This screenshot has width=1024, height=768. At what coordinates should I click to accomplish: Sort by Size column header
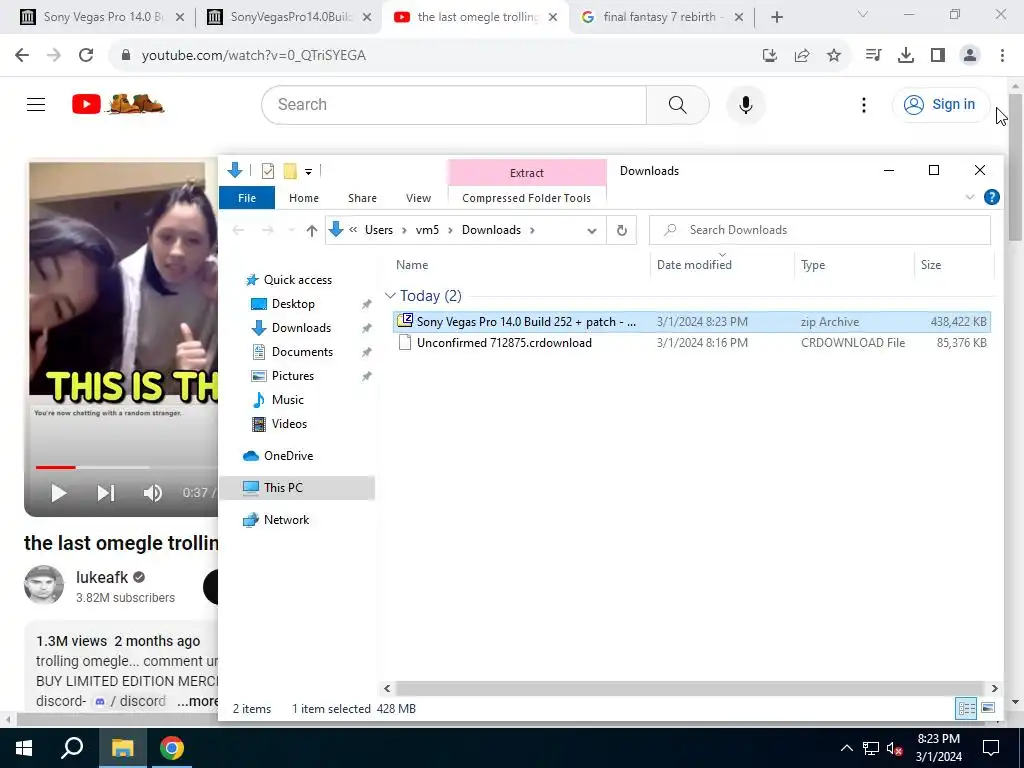click(x=931, y=264)
